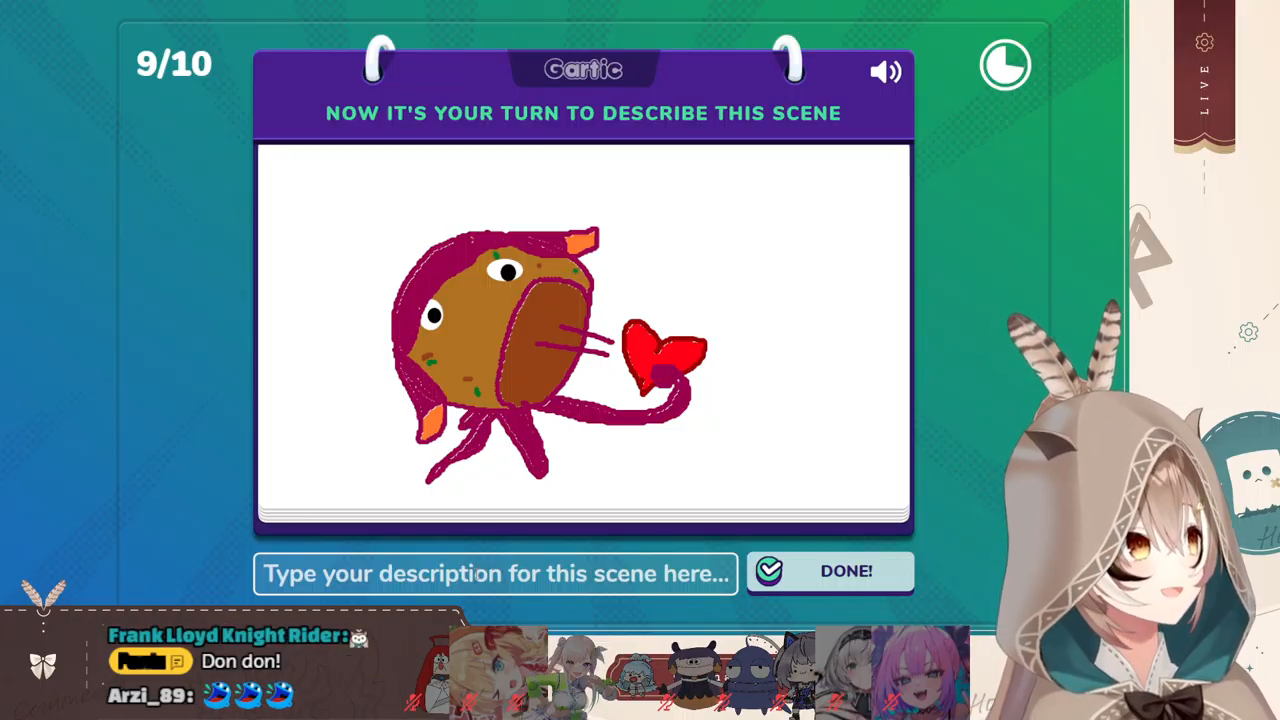The image size is (1280, 720).
Task: Focus the scene description text field
Action: 496,574
